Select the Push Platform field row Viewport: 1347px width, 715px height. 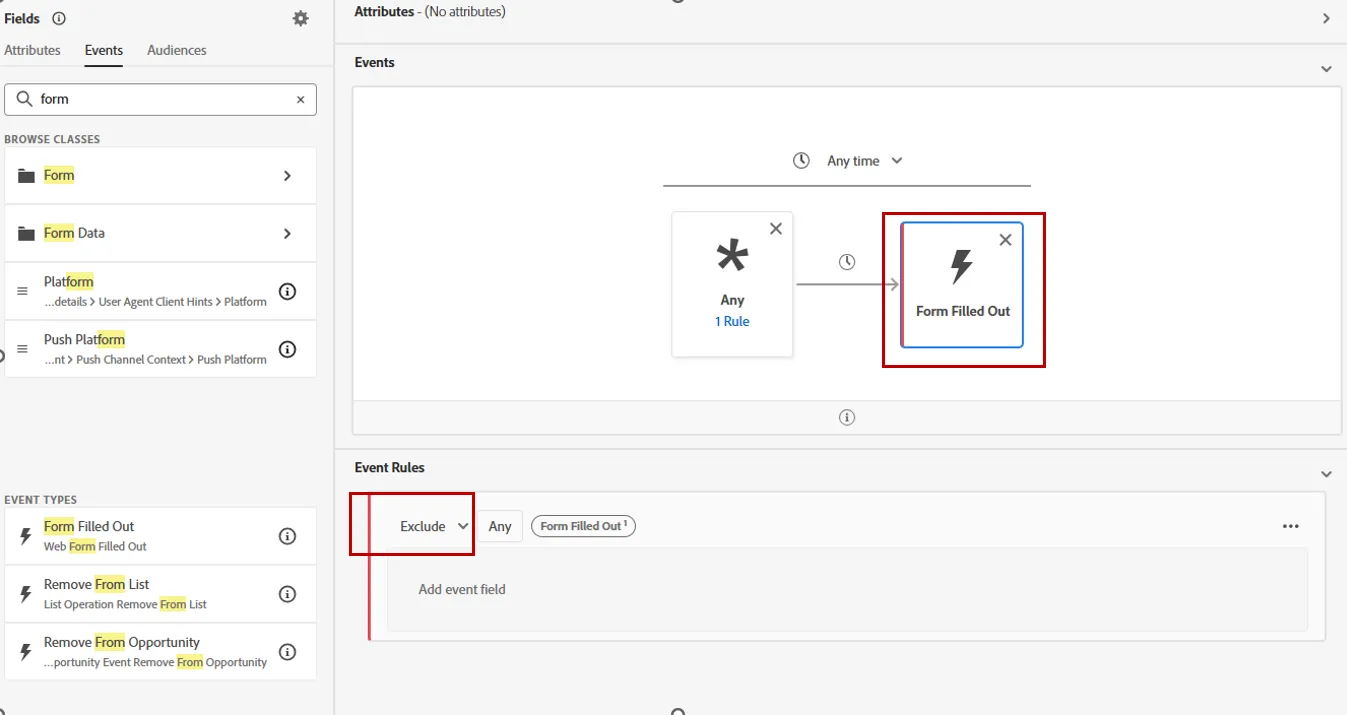pyautogui.click(x=160, y=349)
